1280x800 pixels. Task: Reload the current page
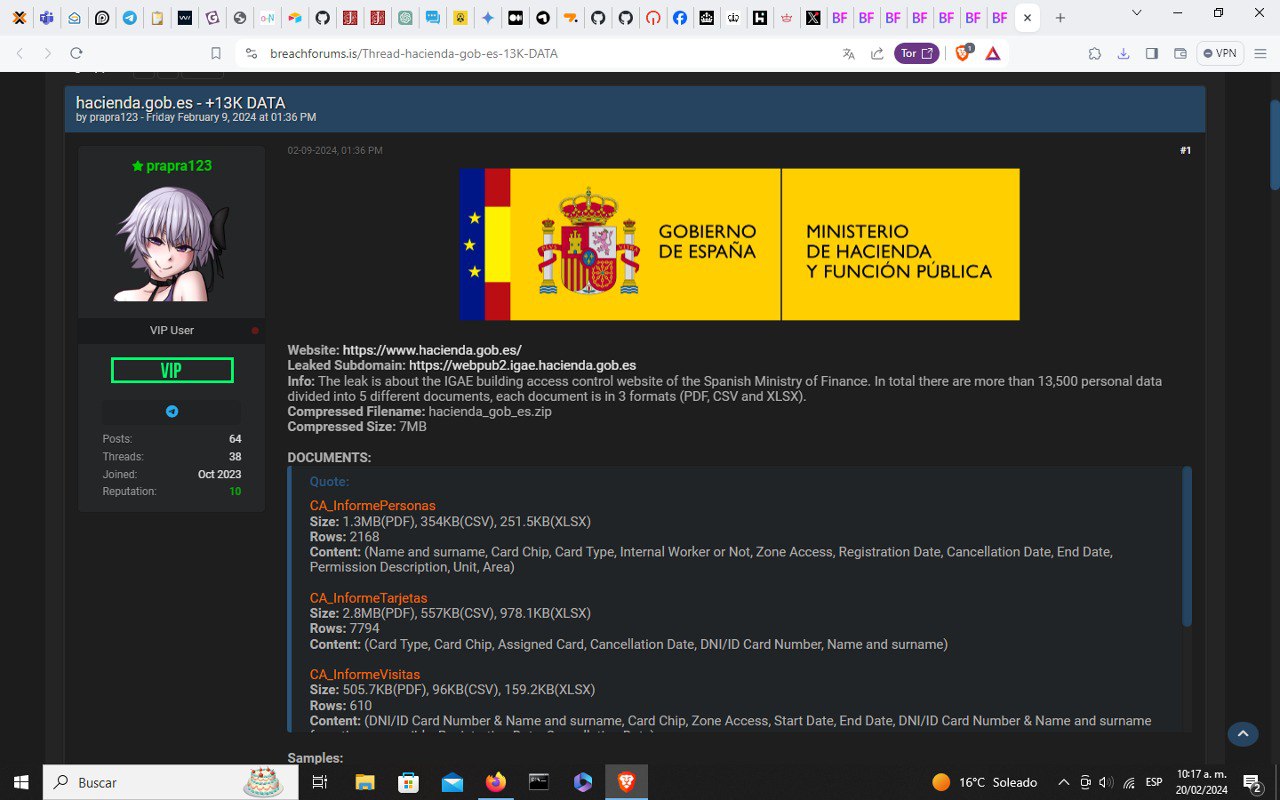[76, 53]
